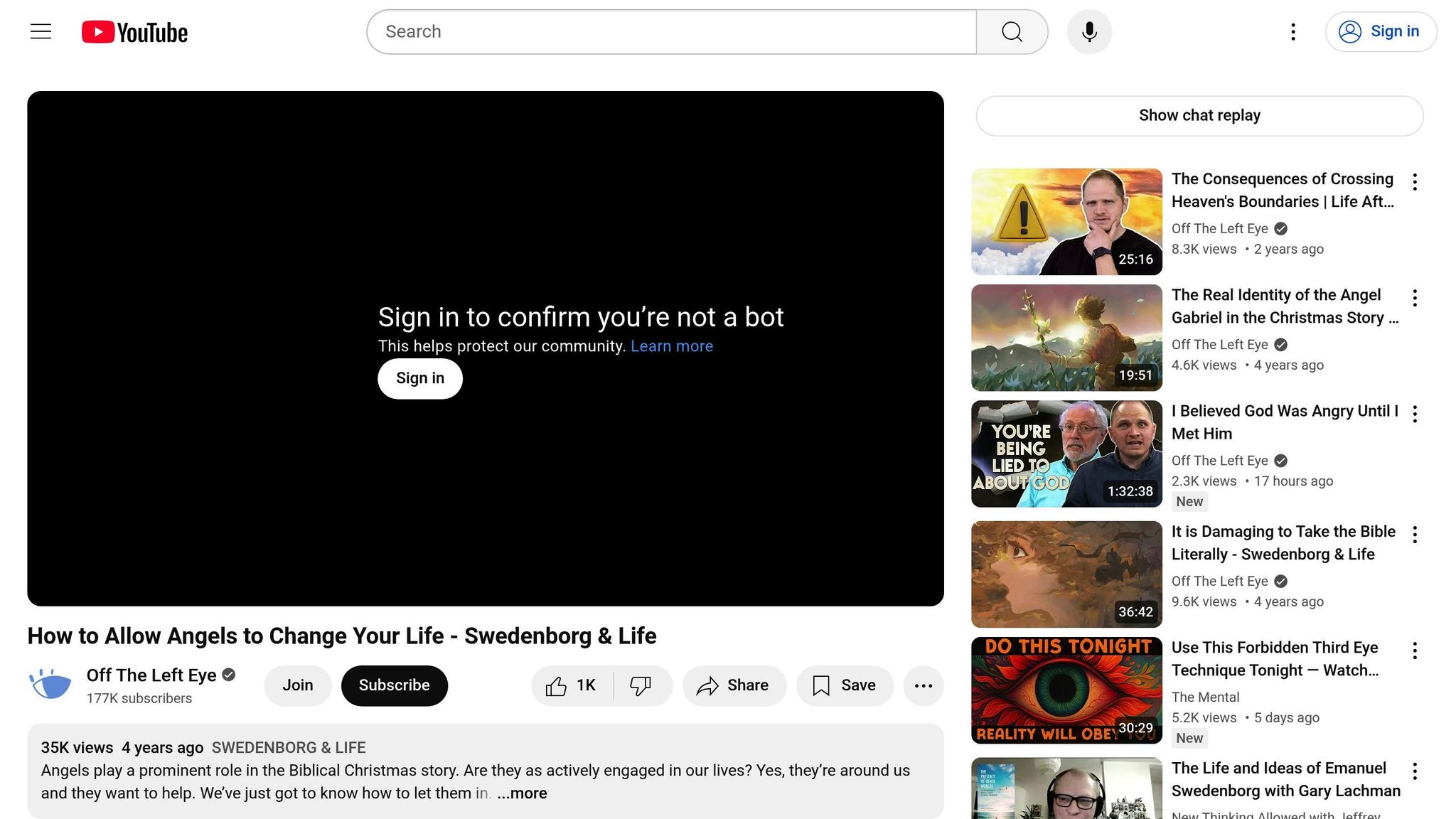Focus the Search input field
This screenshot has height=819, width=1456.
point(672,32)
